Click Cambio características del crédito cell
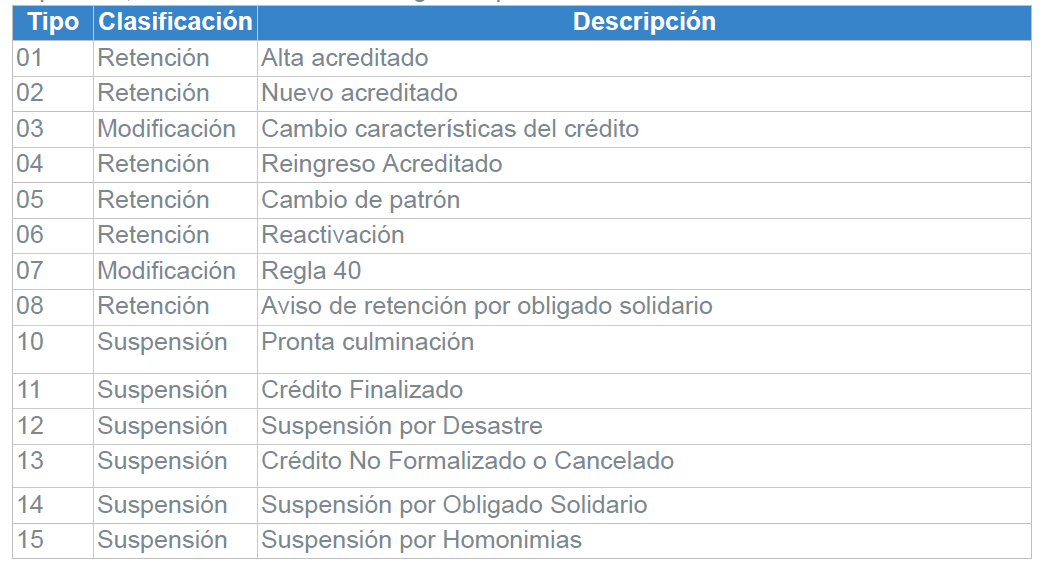This screenshot has height=566, width=1052. tap(644, 129)
